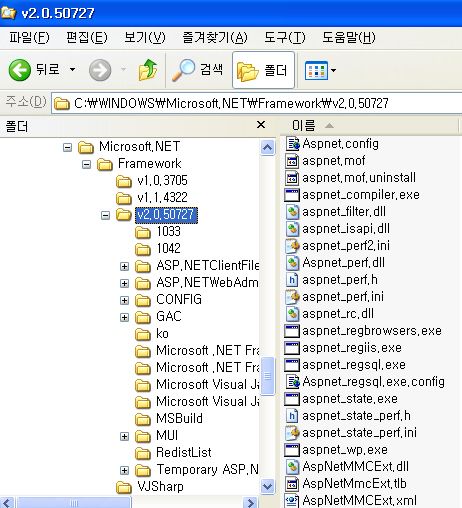Open the 도구(T) menu
This screenshot has height=508, width=462.
(x=285, y=37)
